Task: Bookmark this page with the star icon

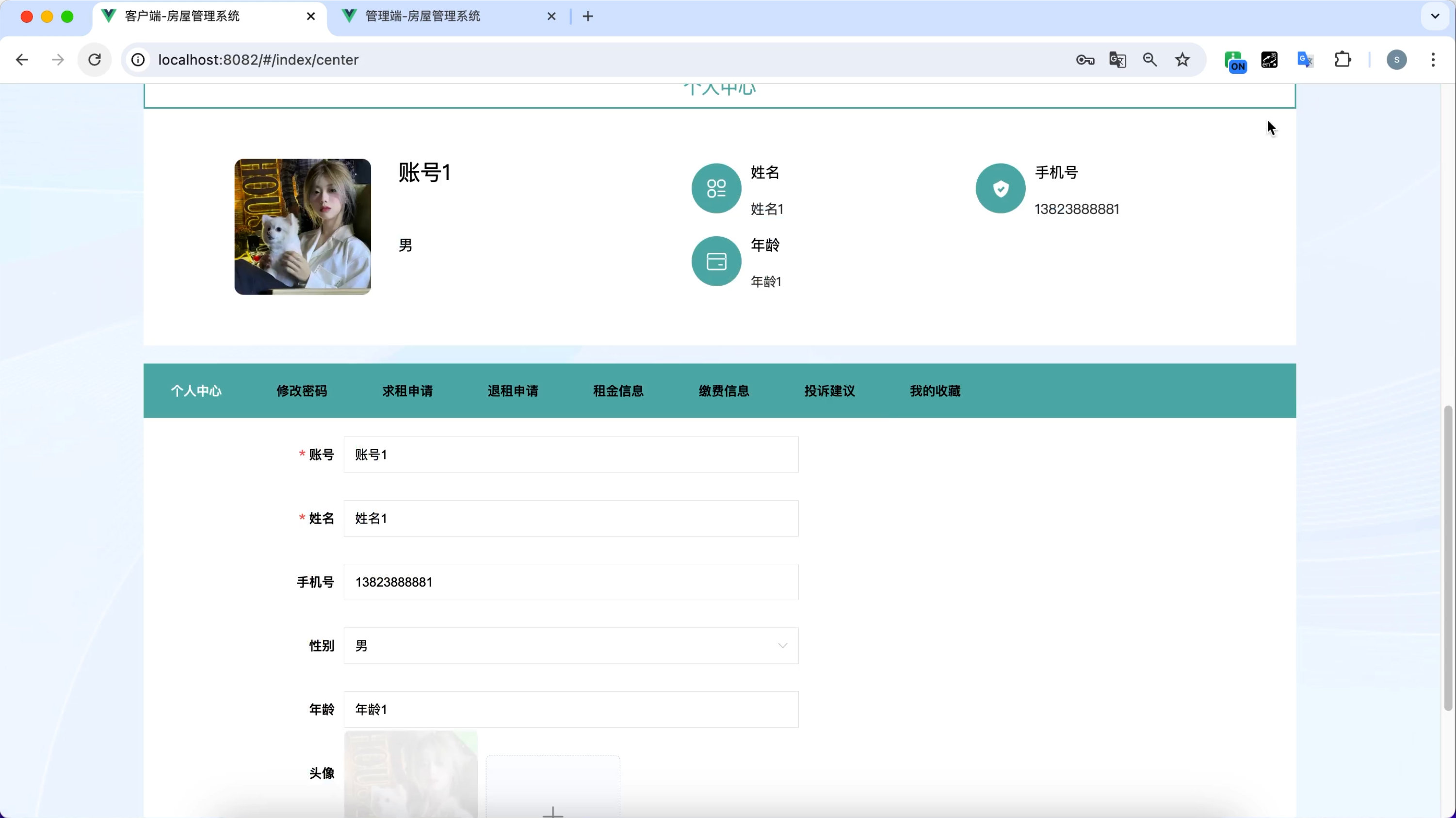Action: 1182,60
